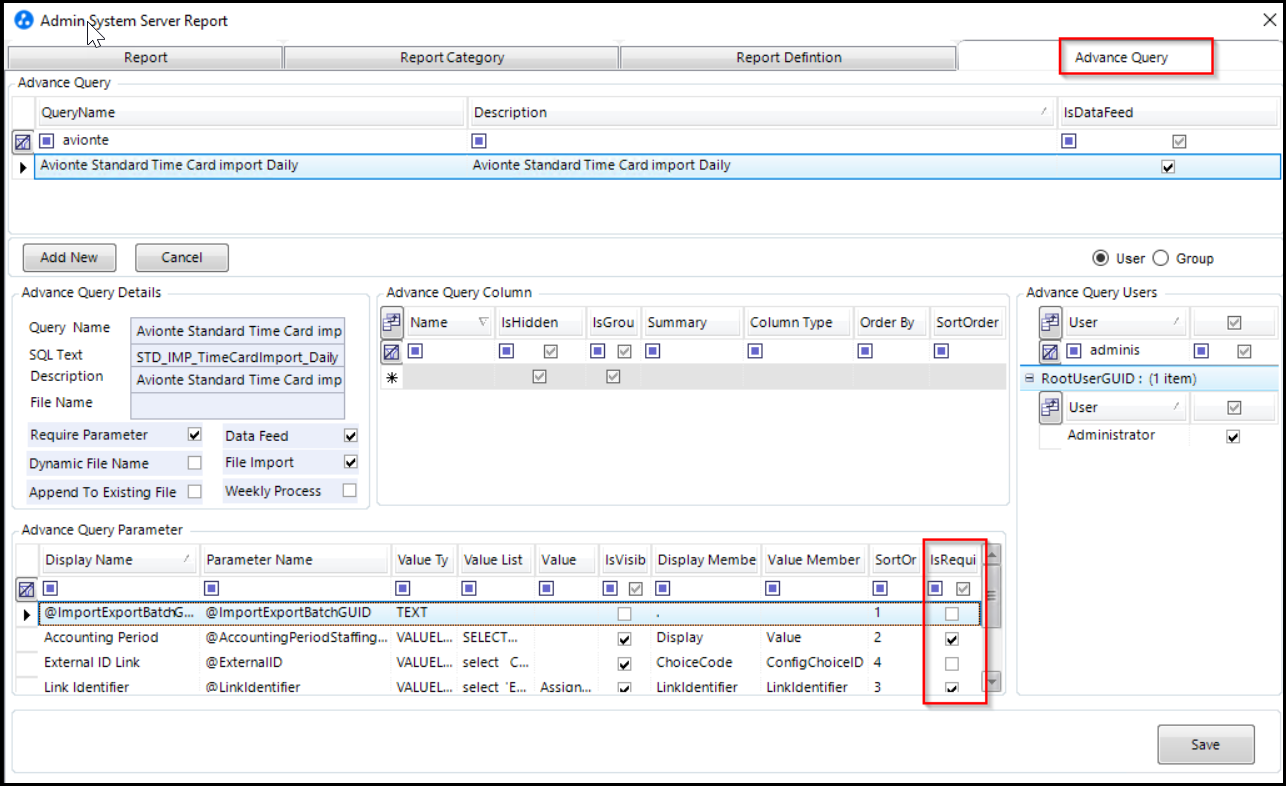Click the SQL Text input field
The width and height of the screenshot is (1286, 786).
click(238, 356)
